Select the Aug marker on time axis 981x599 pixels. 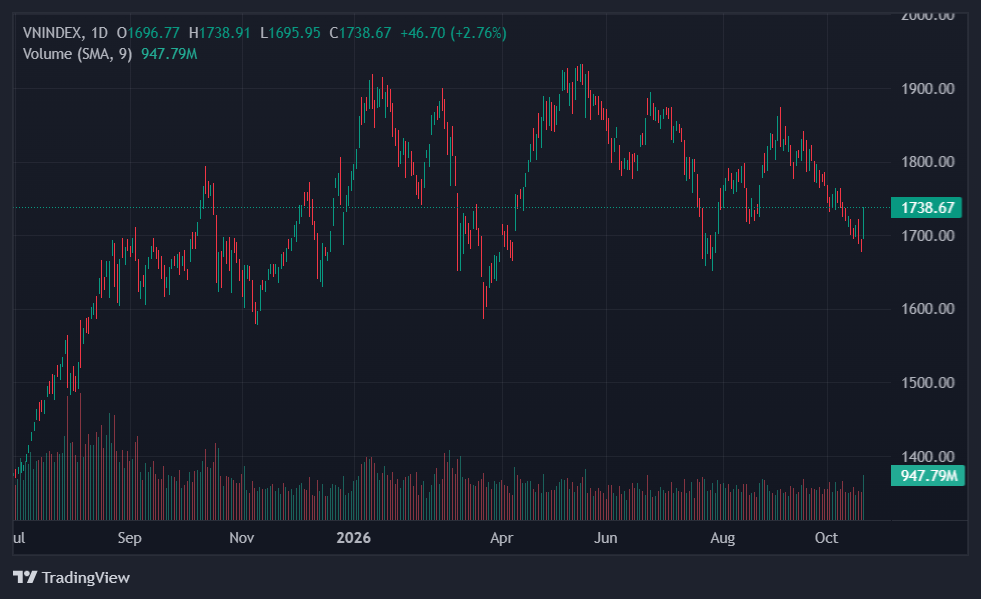tap(723, 538)
